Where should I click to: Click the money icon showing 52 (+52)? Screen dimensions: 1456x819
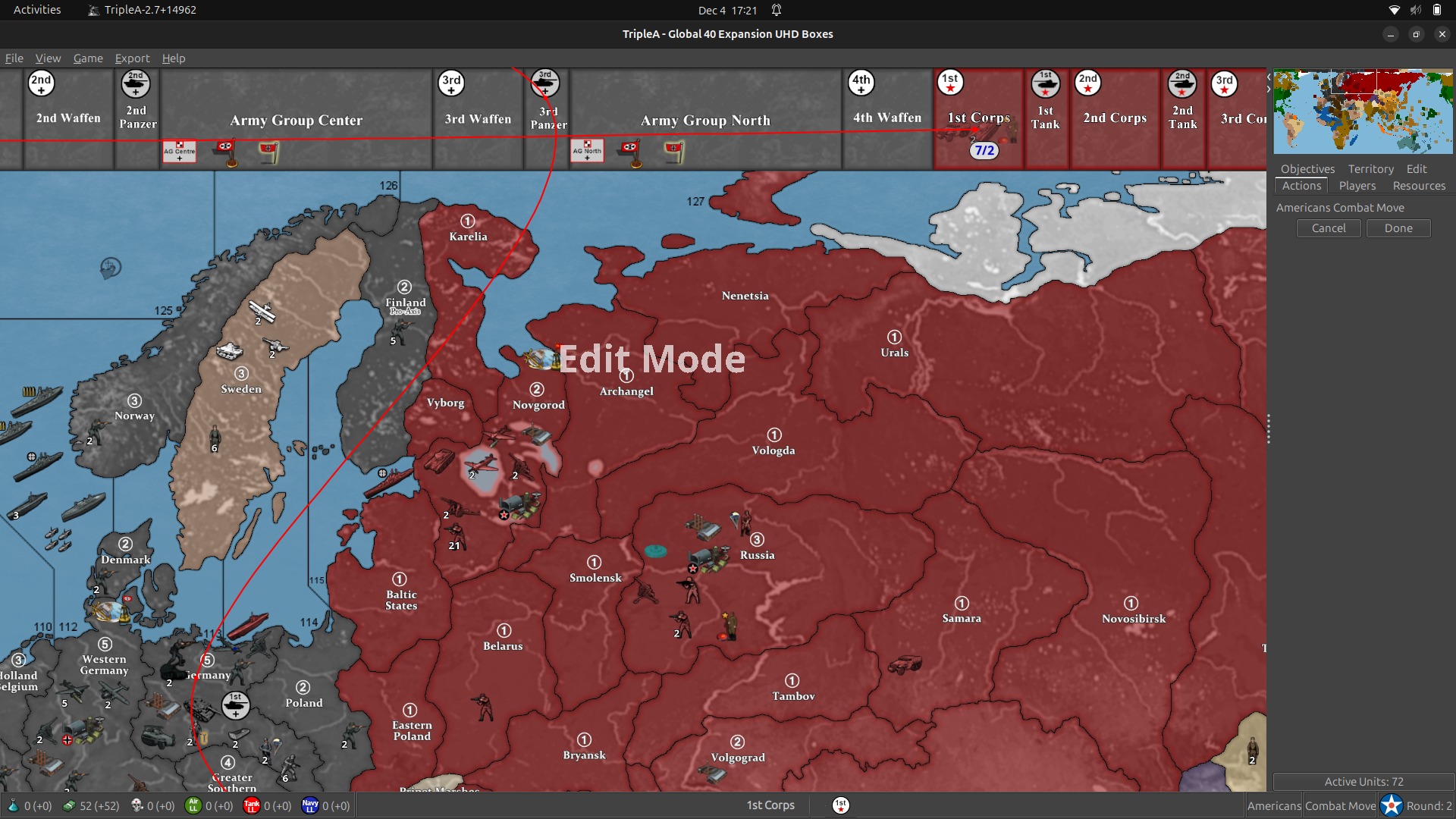tap(70, 805)
